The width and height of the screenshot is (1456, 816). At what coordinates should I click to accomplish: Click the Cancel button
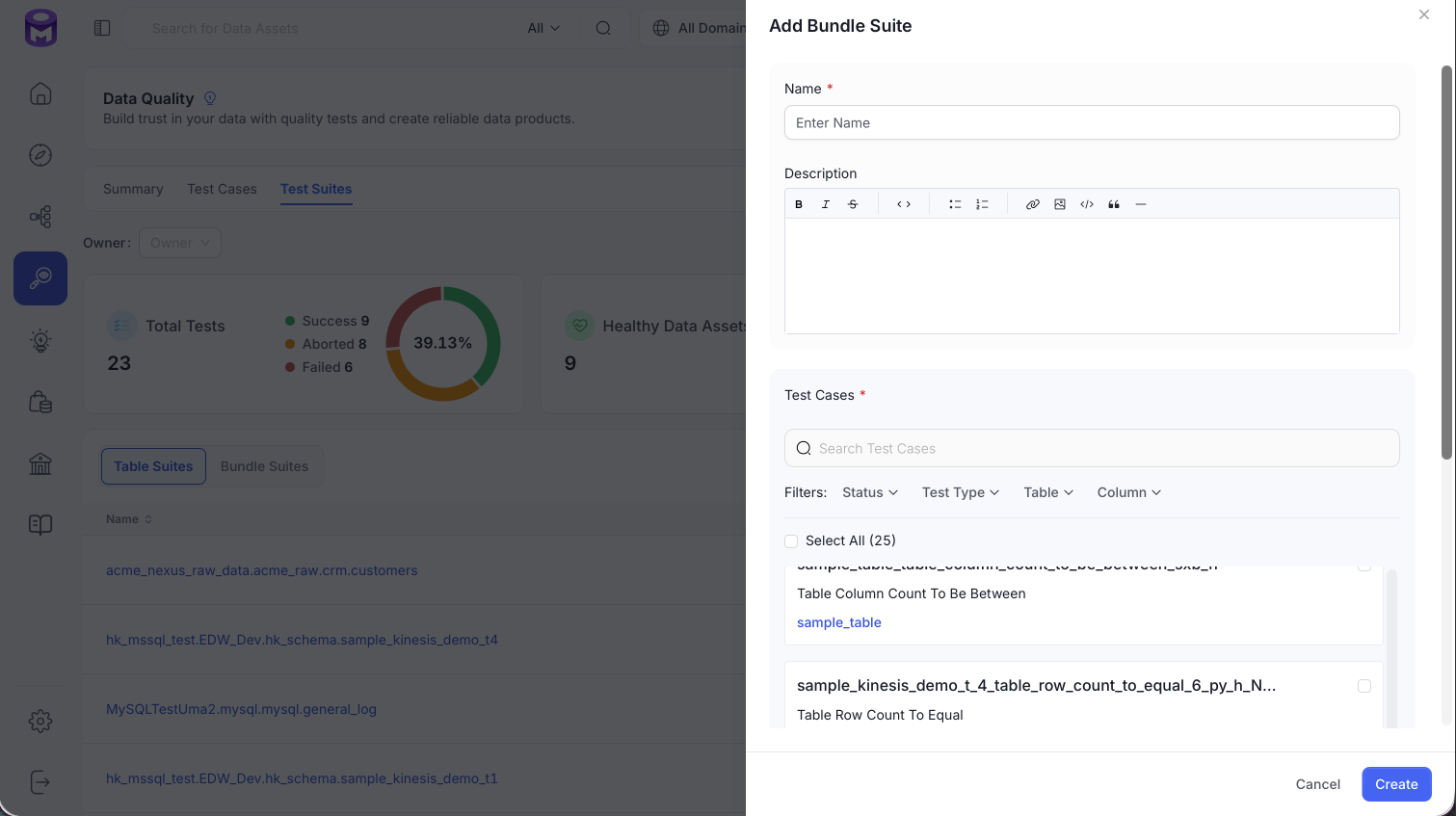[1318, 784]
